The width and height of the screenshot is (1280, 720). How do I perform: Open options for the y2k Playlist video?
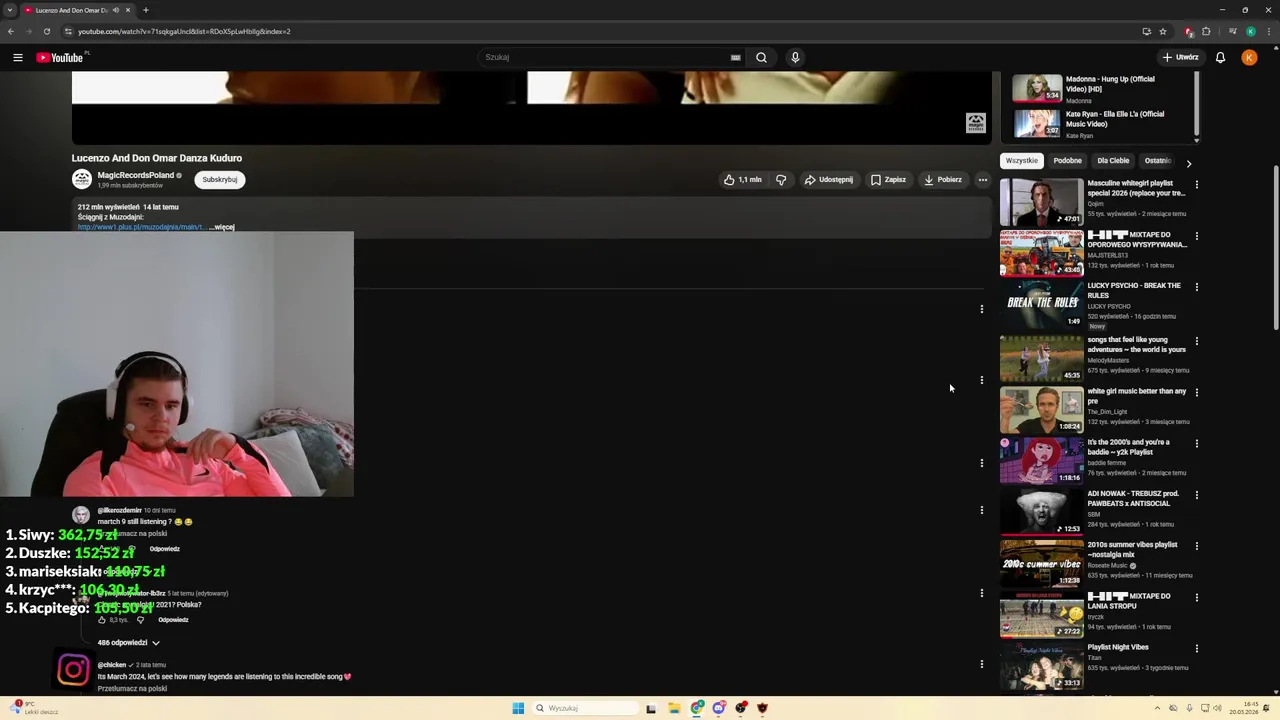coord(1196,443)
